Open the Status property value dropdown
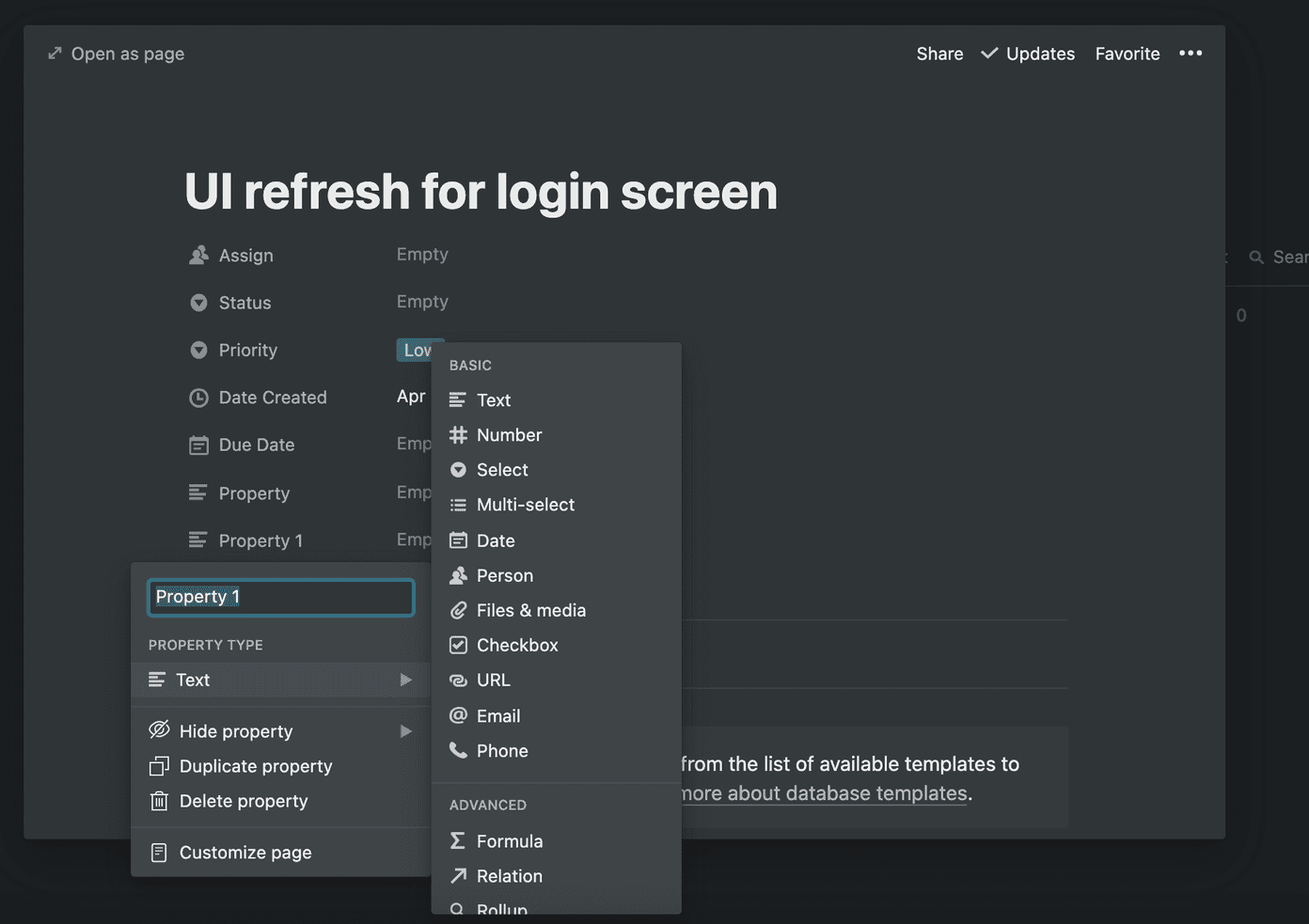This screenshot has width=1309, height=924. click(422, 302)
